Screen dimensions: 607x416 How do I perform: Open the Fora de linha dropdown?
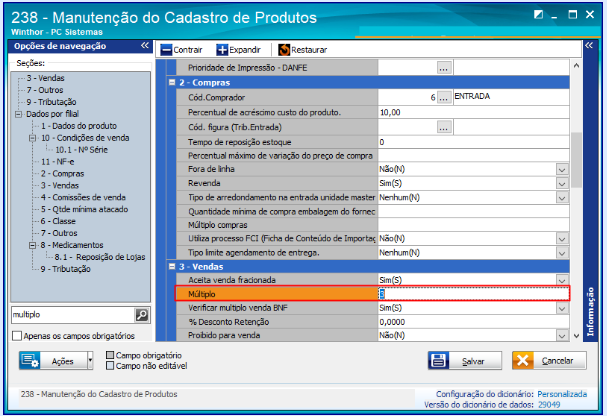click(x=562, y=169)
